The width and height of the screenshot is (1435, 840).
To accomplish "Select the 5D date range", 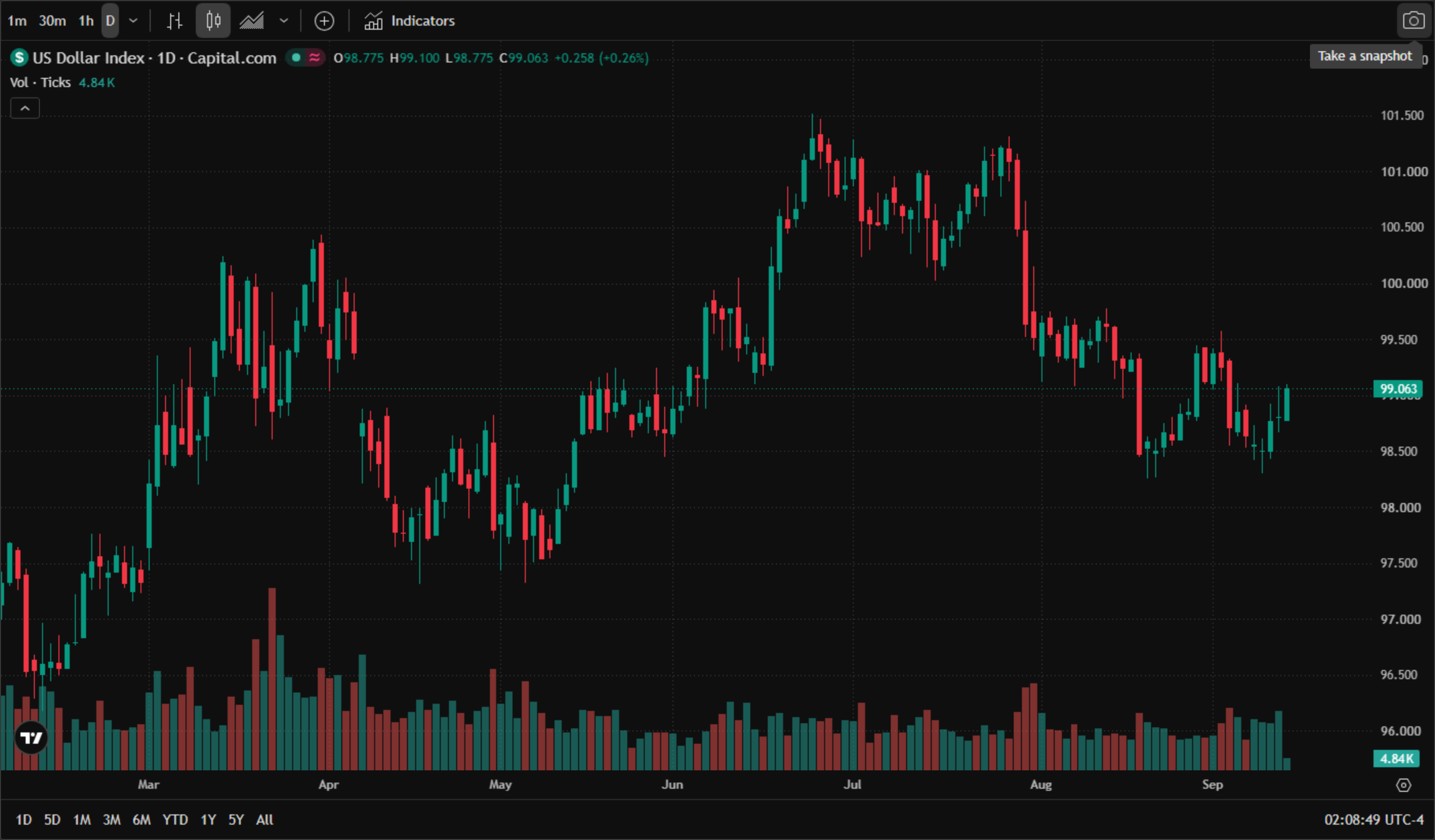I will click(x=52, y=820).
